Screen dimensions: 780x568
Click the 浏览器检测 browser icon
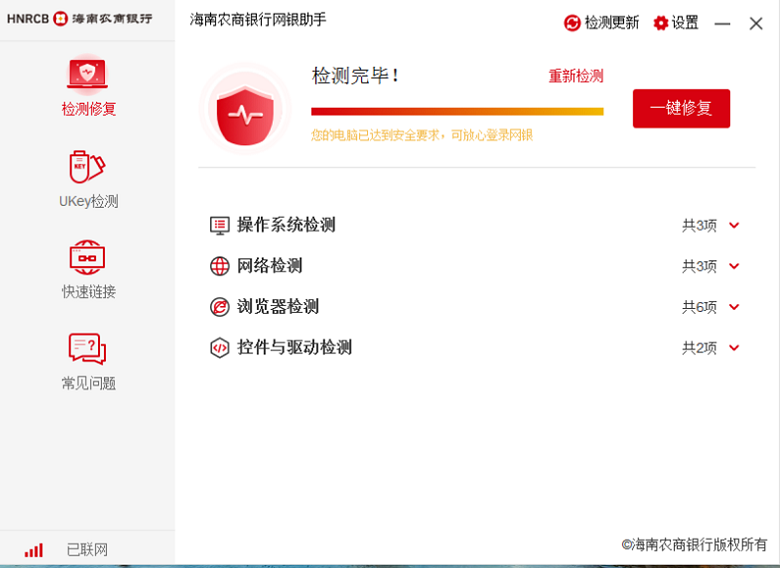[x=219, y=307]
